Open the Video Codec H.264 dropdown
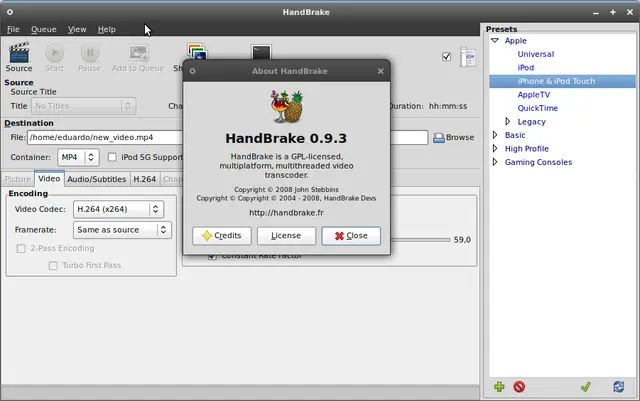 (x=118, y=209)
